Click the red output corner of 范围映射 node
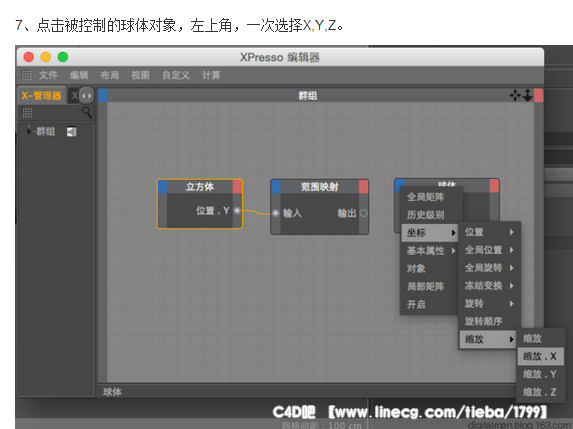 click(364, 187)
